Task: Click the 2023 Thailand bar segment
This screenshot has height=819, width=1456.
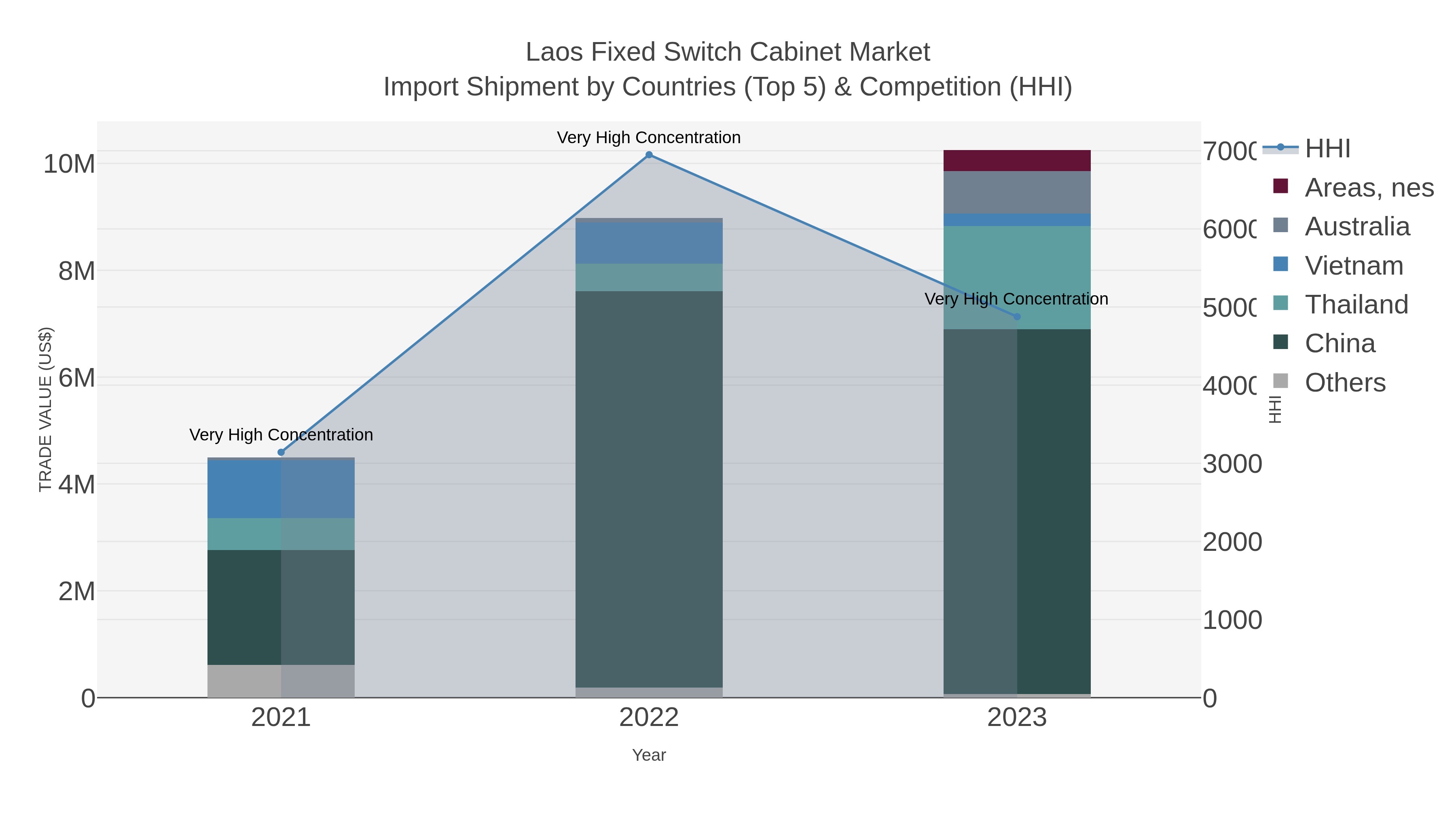Action: [x=1017, y=277]
